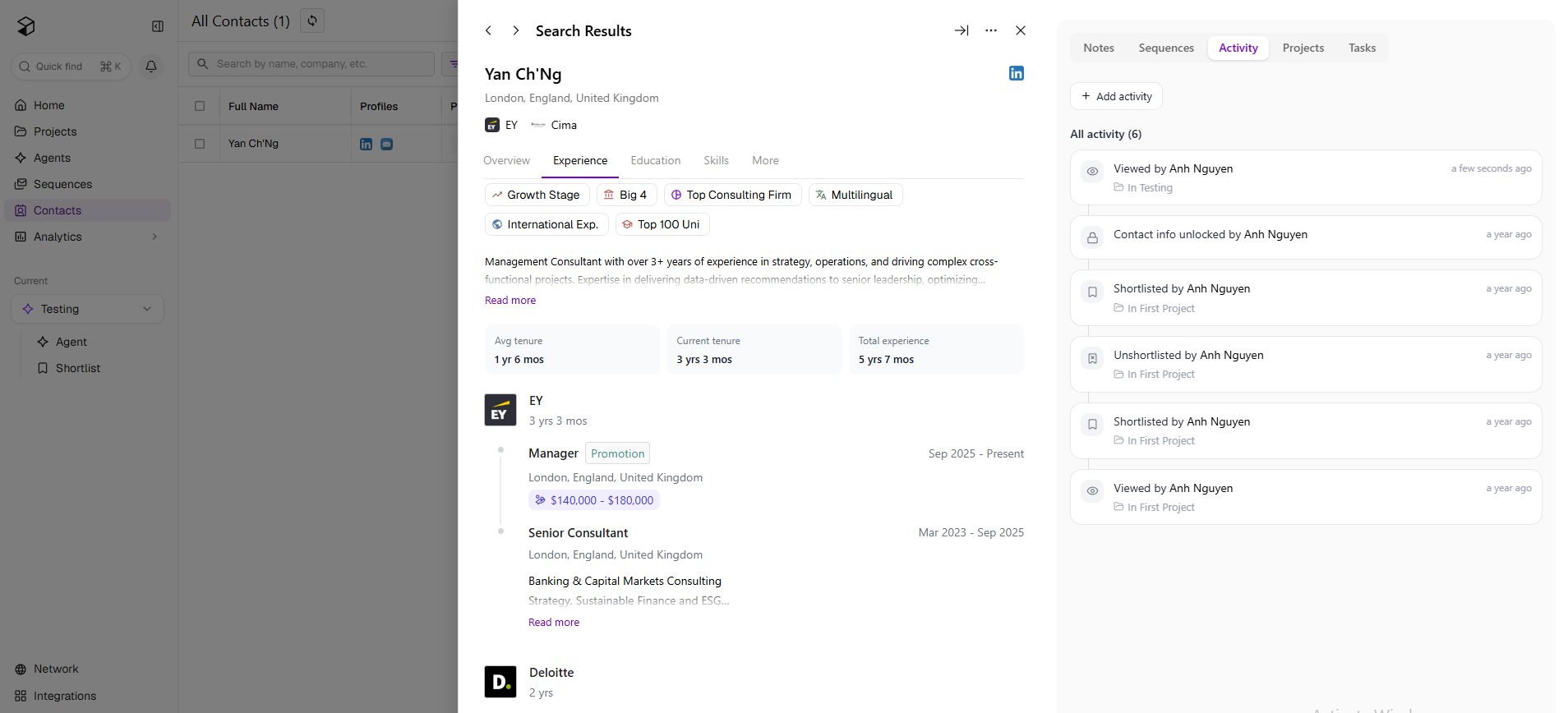Select the Activity tab

pos(1238,48)
